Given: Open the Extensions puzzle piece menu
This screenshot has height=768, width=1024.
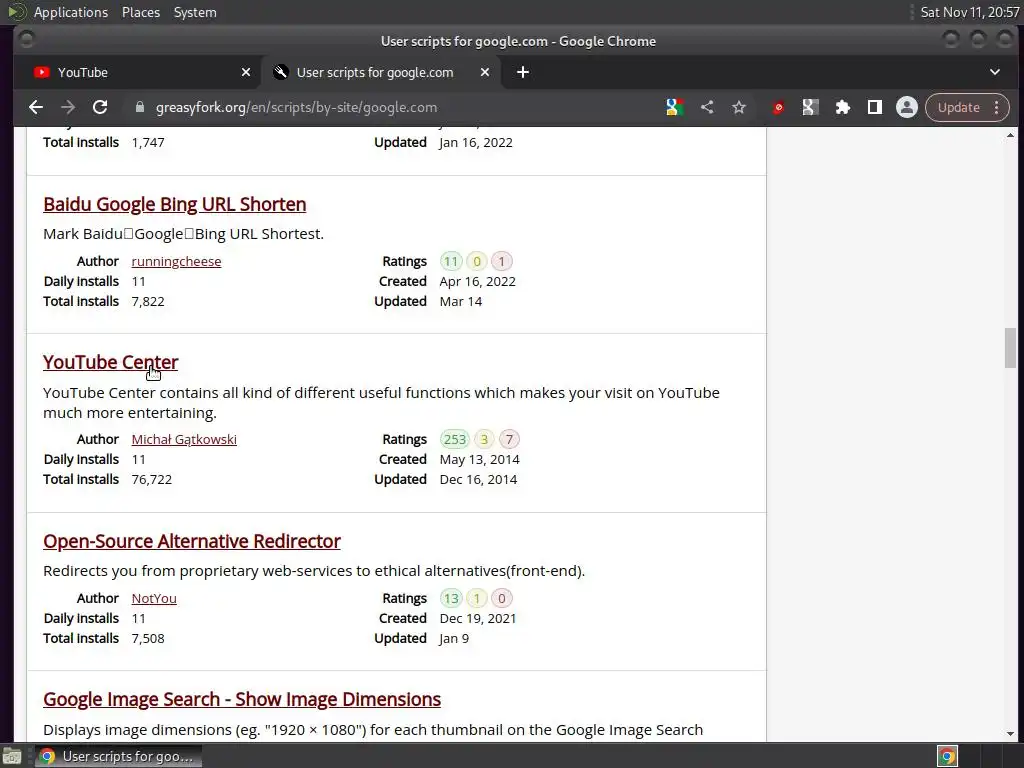Looking at the screenshot, I should click(x=842, y=107).
